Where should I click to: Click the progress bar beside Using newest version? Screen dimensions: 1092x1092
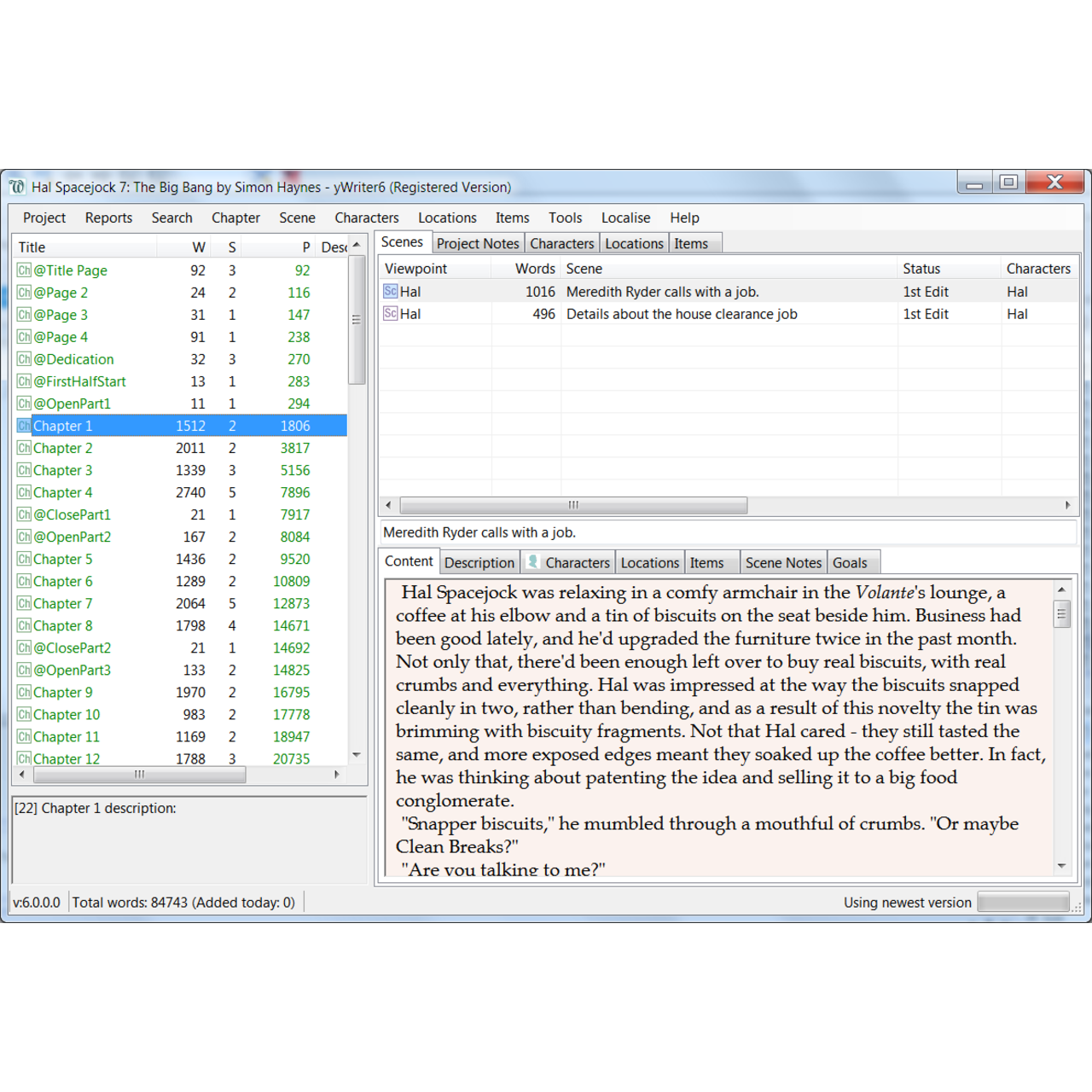point(1023,902)
